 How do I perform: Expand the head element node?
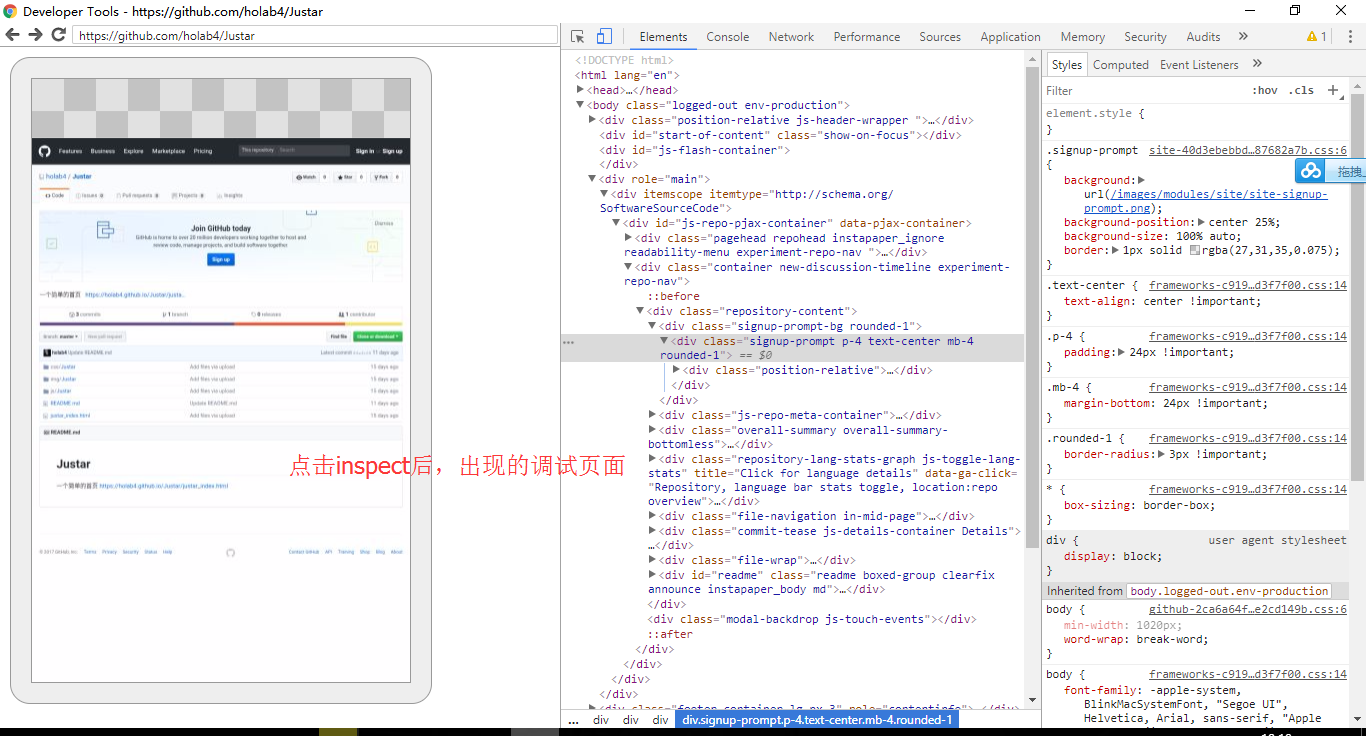click(582, 90)
